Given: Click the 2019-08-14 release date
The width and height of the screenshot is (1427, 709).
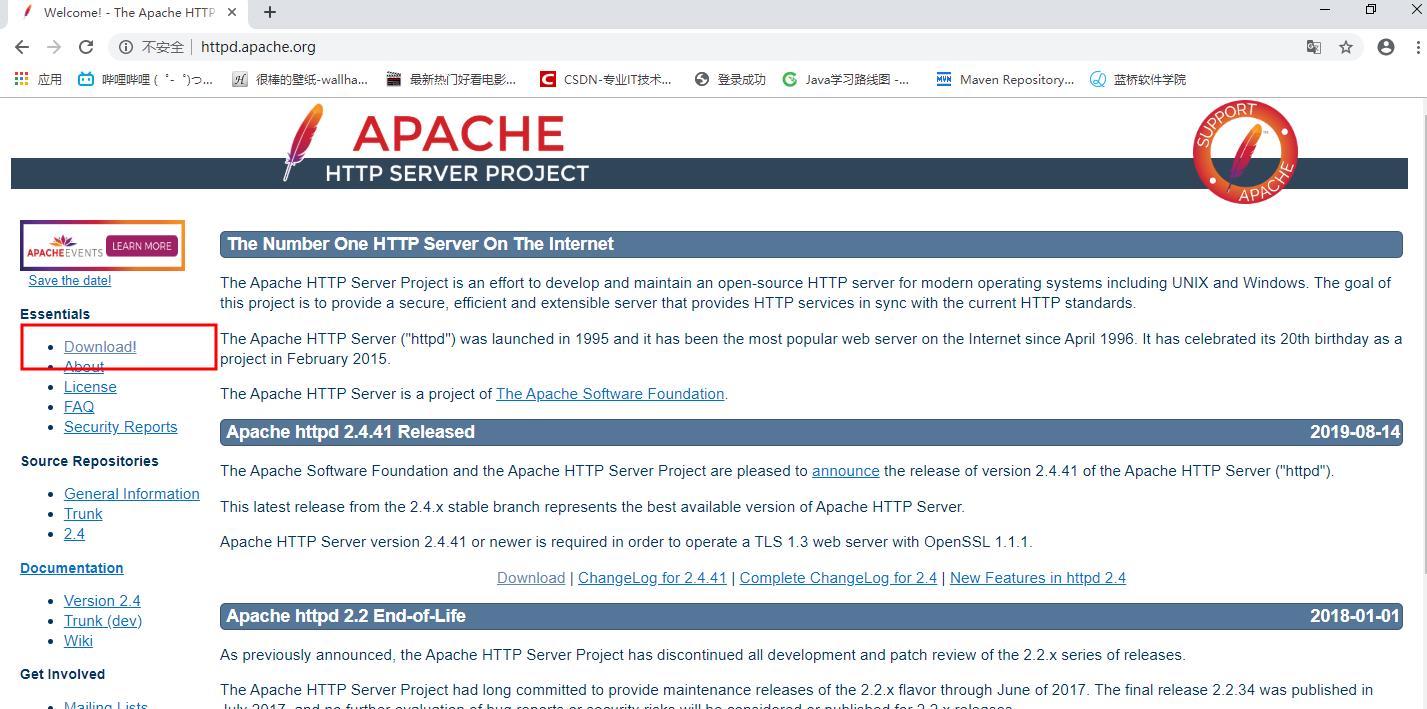Looking at the screenshot, I should 1355,432.
